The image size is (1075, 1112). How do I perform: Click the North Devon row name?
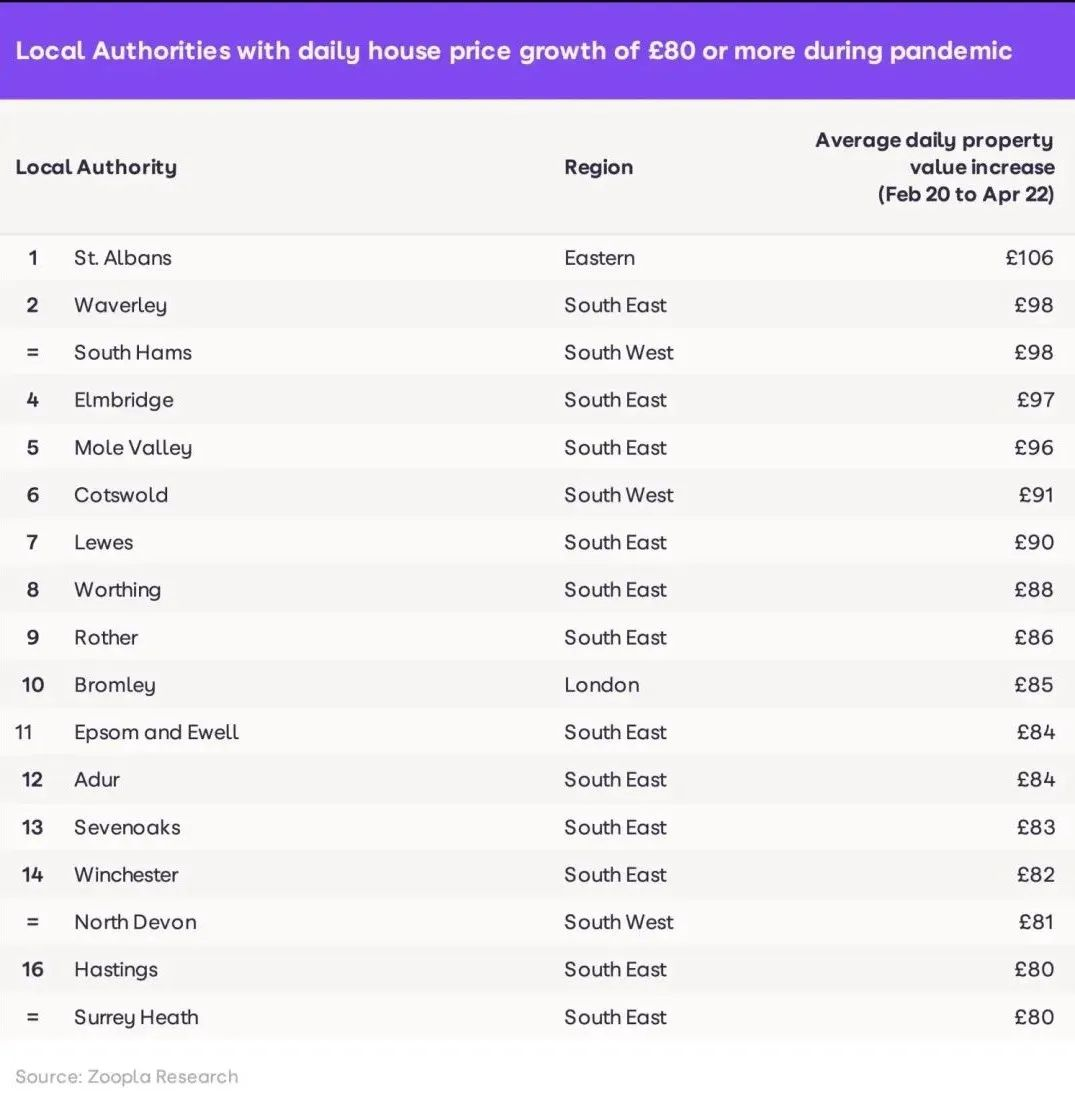pos(135,922)
